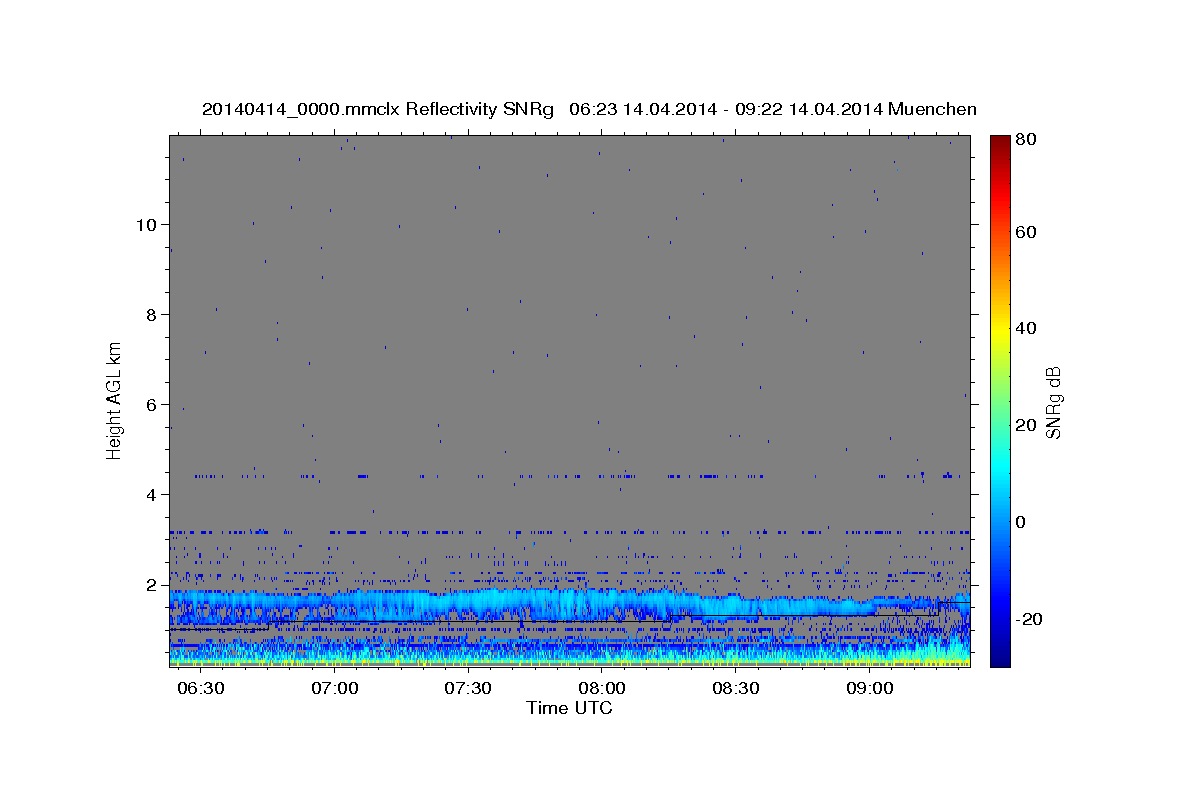Click the 'Height AGL km' axis label

114,400
